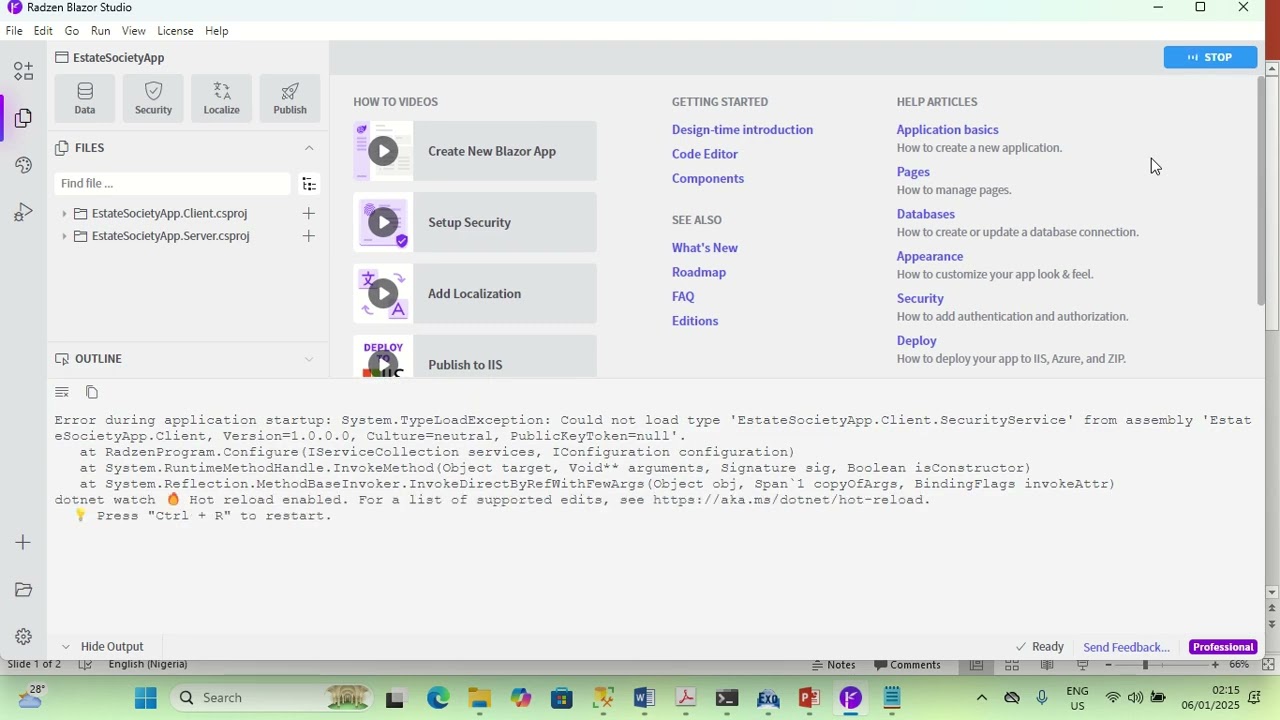Open Pages help article
The width and height of the screenshot is (1280, 720).
click(x=913, y=172)
